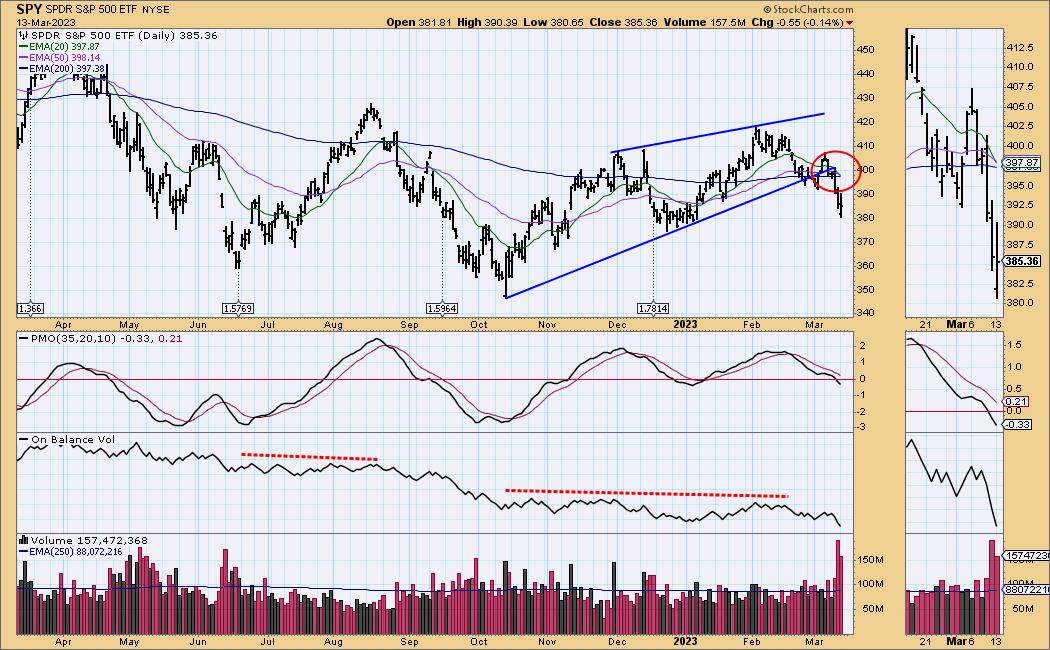Click the Close 385.36 header value

click(x=624, y=22)
